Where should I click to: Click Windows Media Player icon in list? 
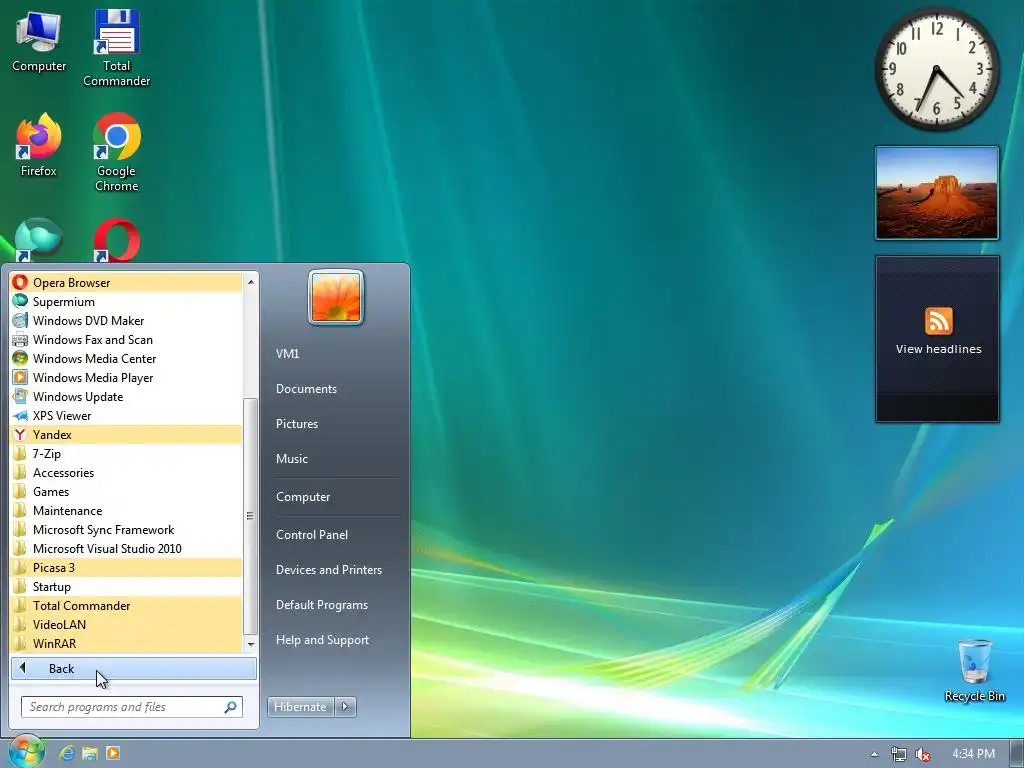pyautogui.click(x=20, y=377)
